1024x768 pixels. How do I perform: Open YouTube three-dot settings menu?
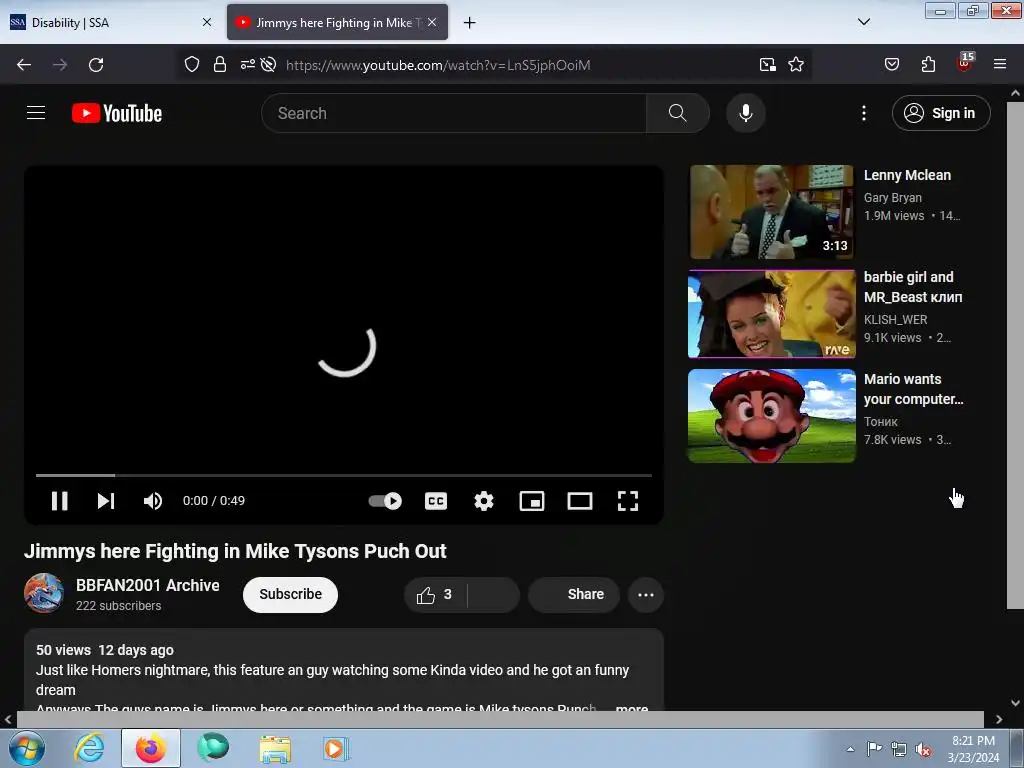pos(863,113)
